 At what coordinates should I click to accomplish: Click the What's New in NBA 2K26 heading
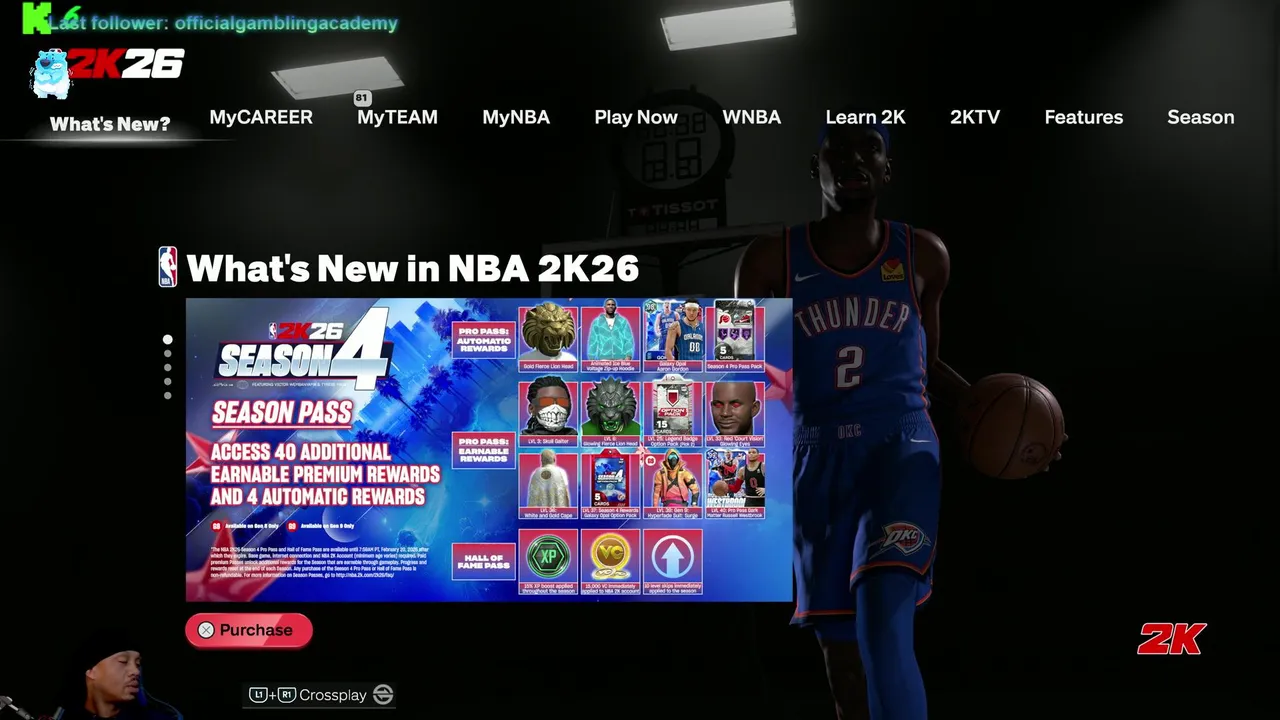click(412, 268)
